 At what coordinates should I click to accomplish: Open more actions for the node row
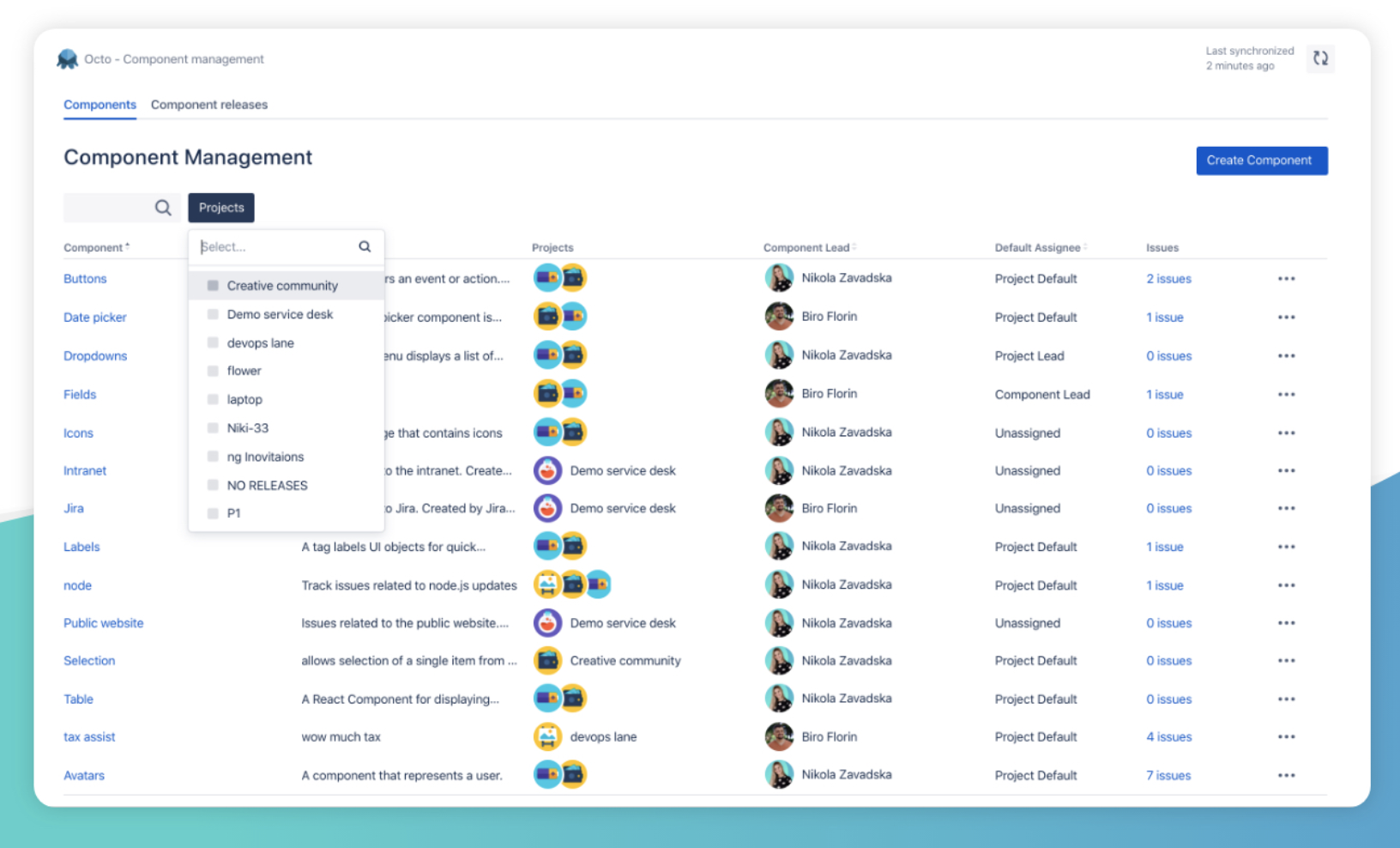click(x=1286, y=585)
